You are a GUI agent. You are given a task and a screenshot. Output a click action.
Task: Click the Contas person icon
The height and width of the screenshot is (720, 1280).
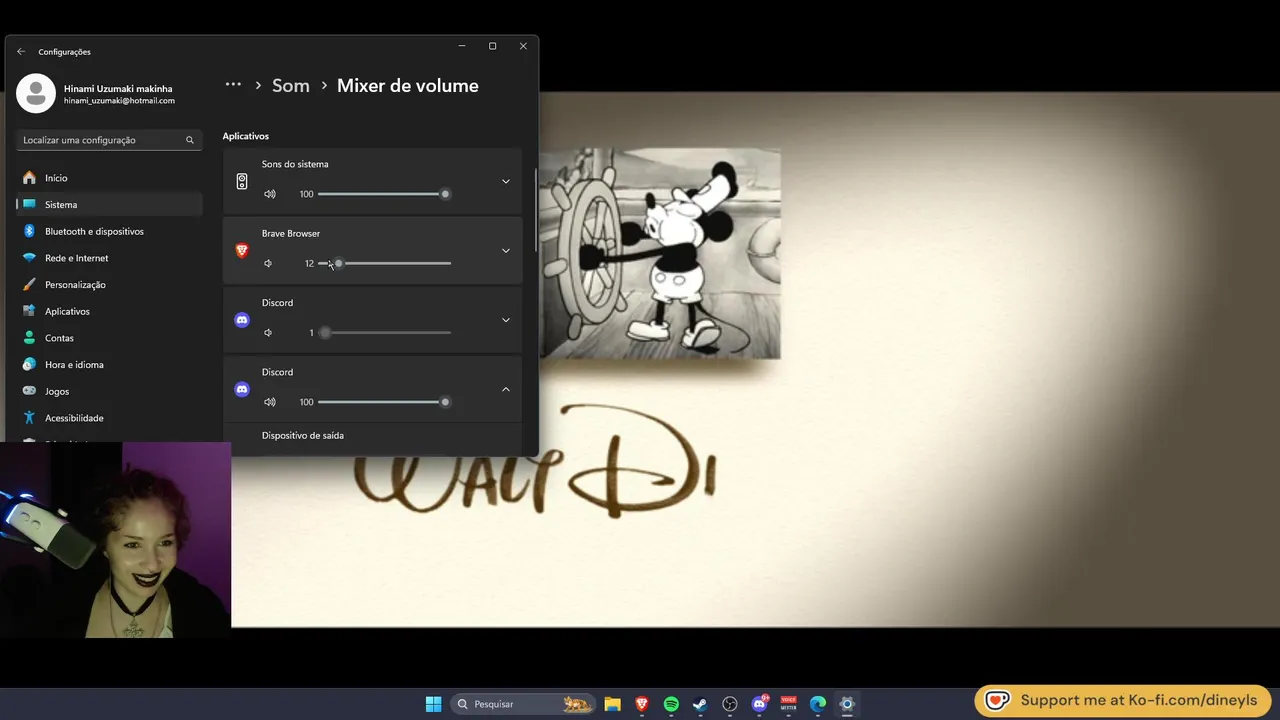tap(29, 338)
